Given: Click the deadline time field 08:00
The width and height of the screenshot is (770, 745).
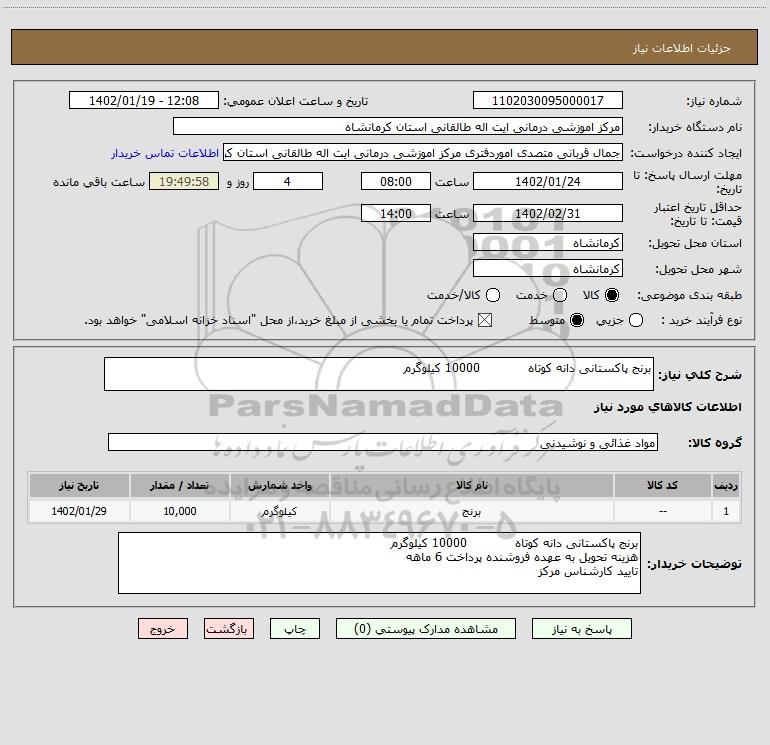Looking at the screenshot, I should (396, 181).
